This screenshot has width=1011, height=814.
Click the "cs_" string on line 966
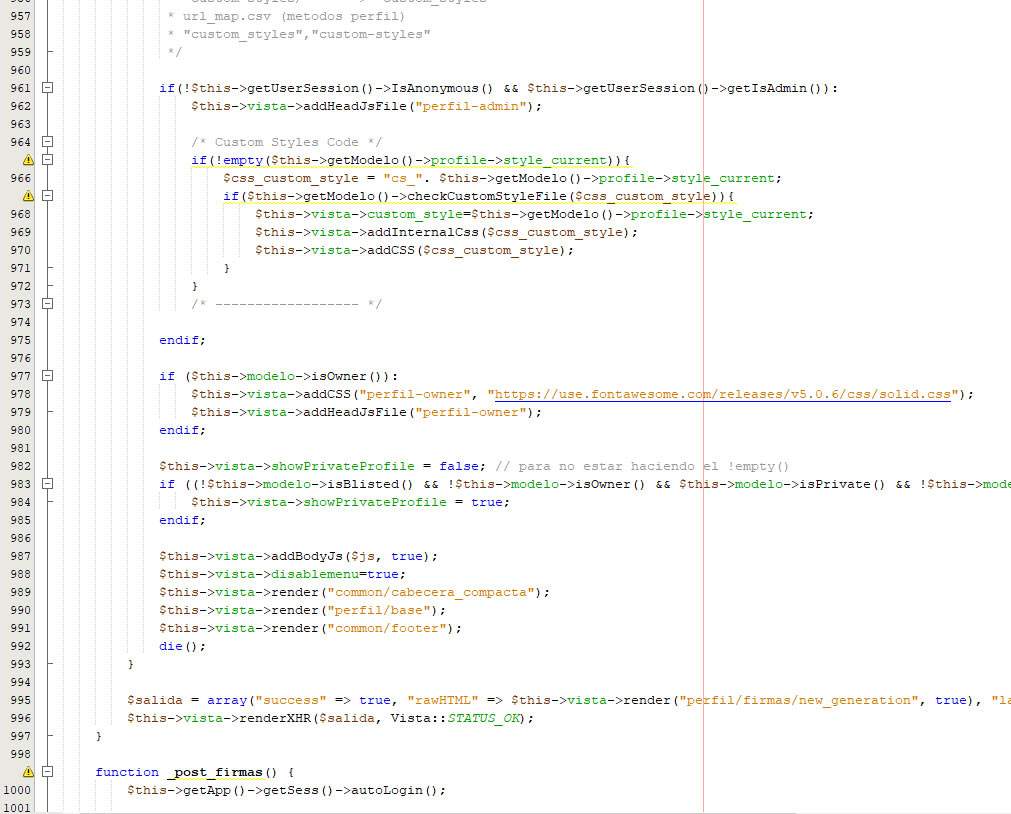point(403,178)
